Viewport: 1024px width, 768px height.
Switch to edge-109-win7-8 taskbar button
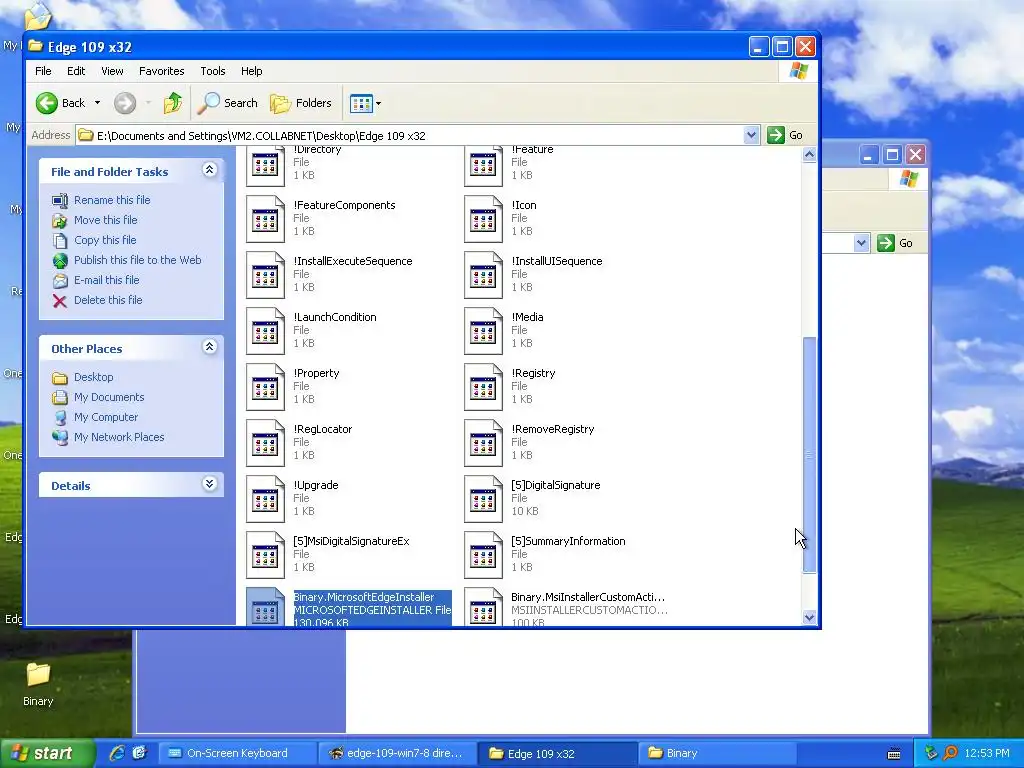(x=397, y=753)
